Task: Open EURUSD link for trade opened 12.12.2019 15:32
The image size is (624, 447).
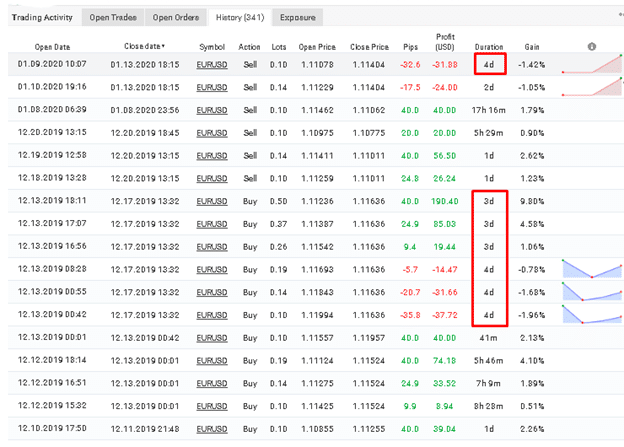Action: tap(212, 406)
